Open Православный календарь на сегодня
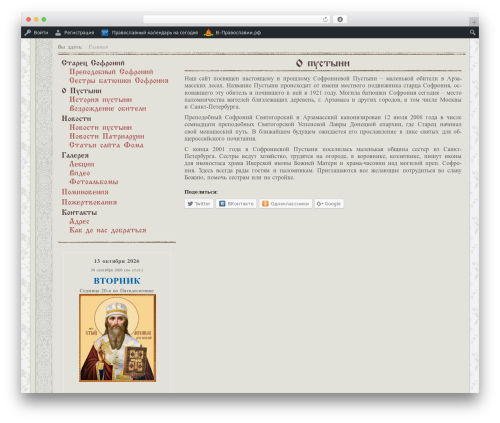The height and width of the screenshot is (423, 500). (x=155, y=33)
